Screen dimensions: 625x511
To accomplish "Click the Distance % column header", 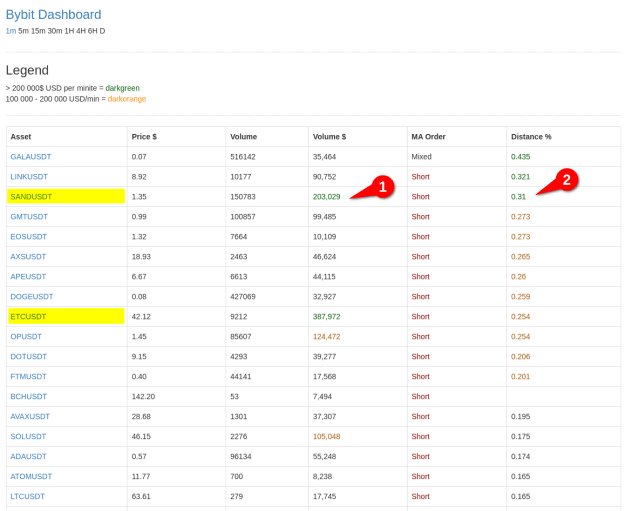I will 531,137.
